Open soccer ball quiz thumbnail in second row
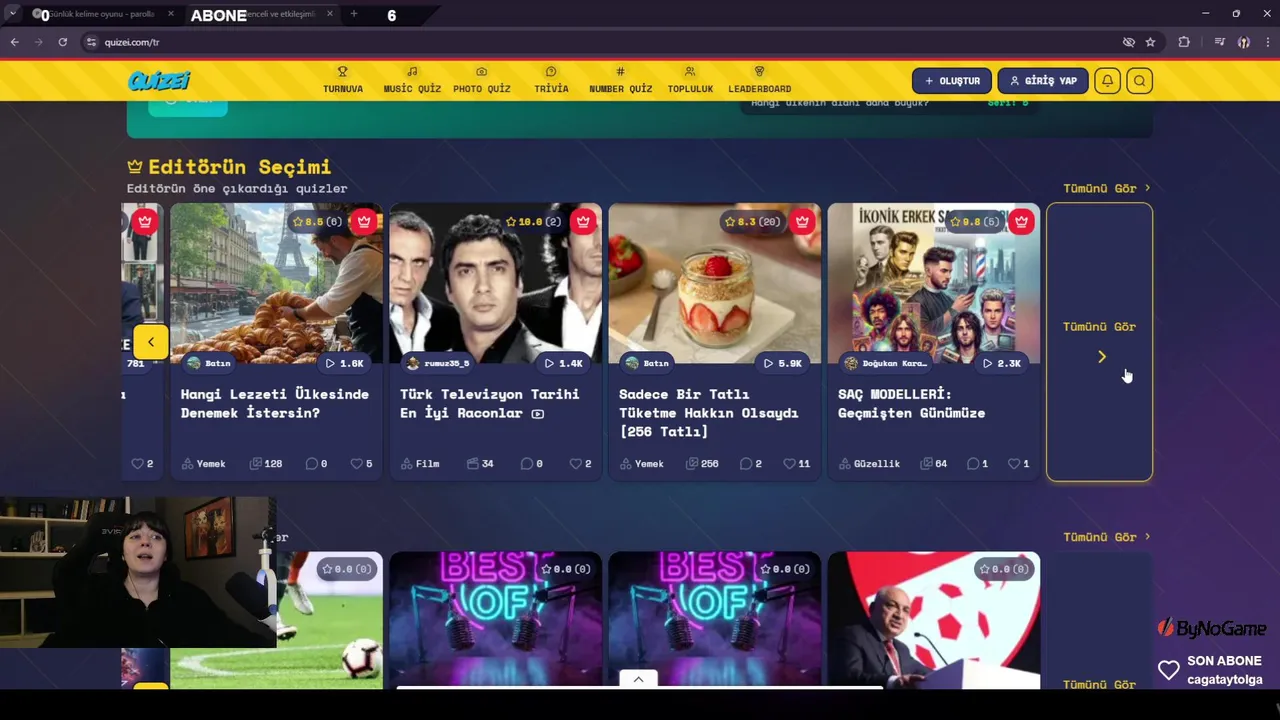1280x720 pixels. tap(276, 620)
